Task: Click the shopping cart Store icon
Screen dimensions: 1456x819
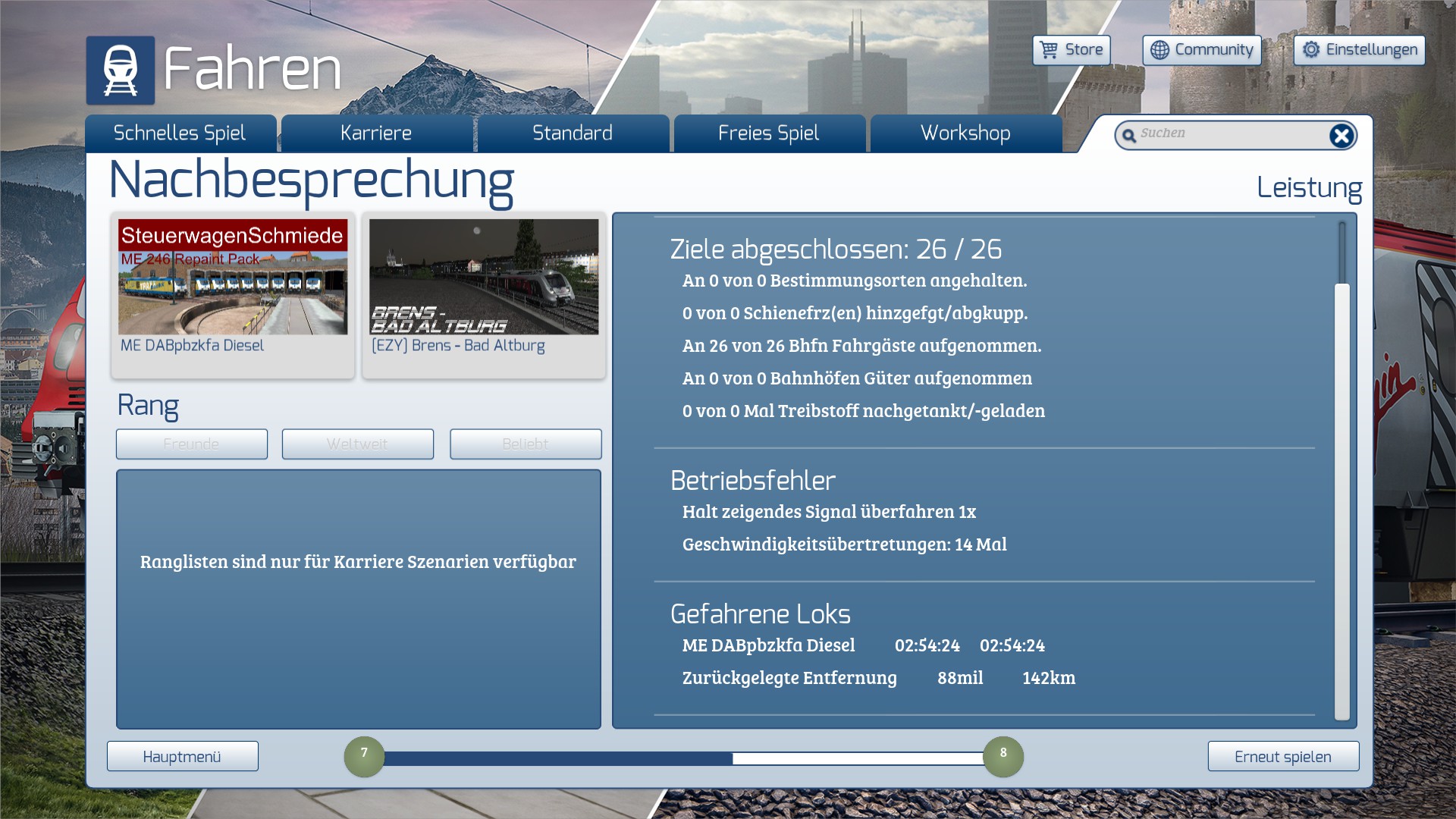Action: (x=1049, y=50)
